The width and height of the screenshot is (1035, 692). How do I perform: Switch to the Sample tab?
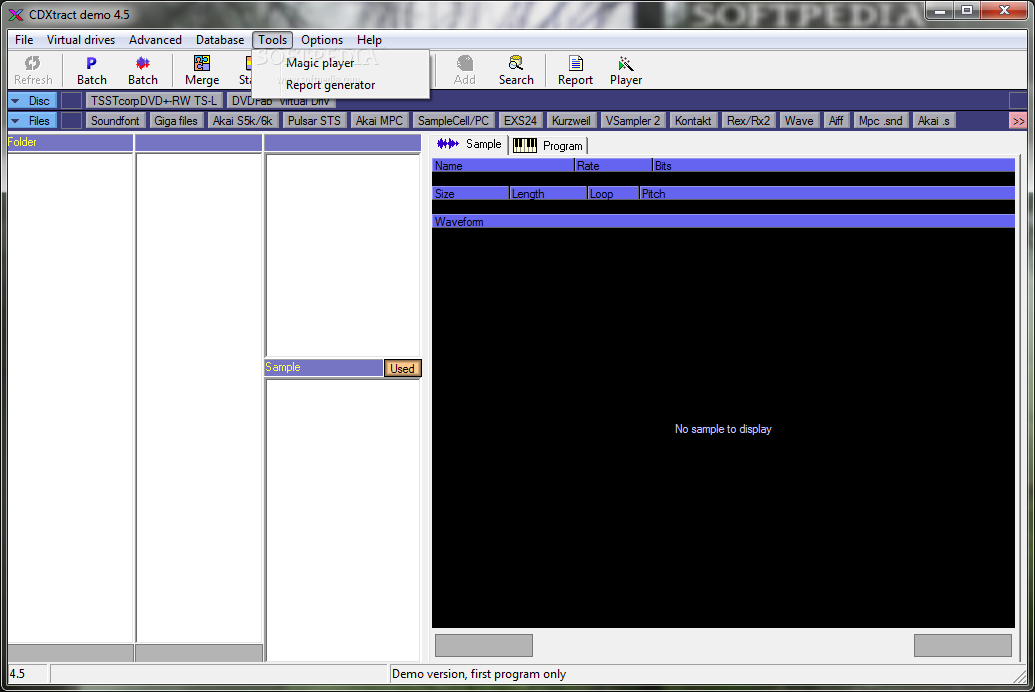(x=469, y=144)
